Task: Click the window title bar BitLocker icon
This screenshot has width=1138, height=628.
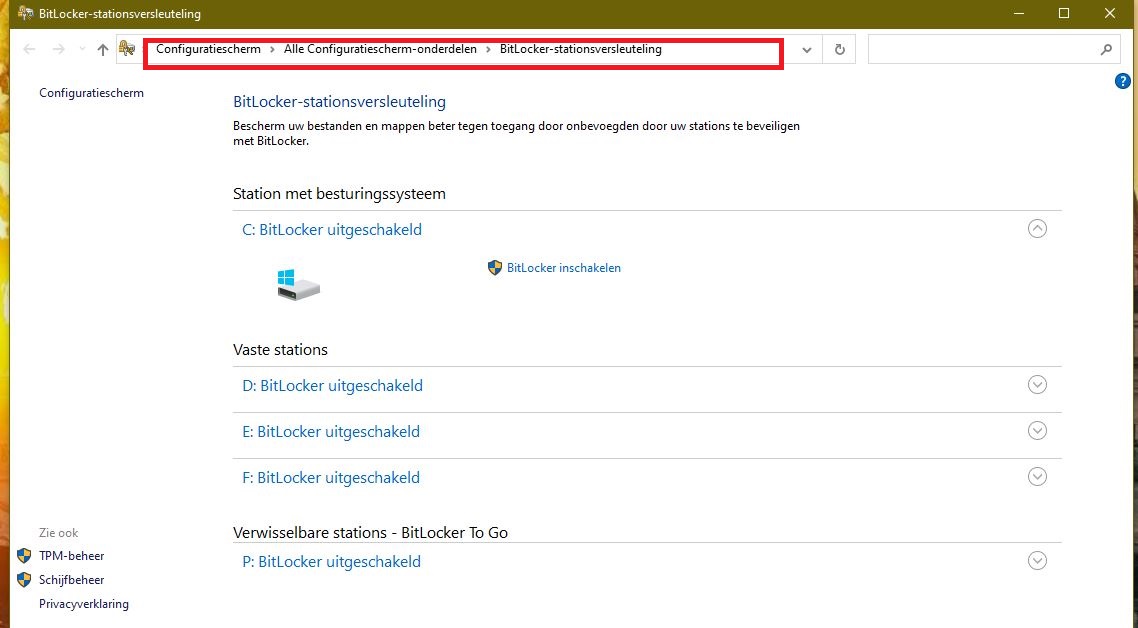Action: (25, 13)
